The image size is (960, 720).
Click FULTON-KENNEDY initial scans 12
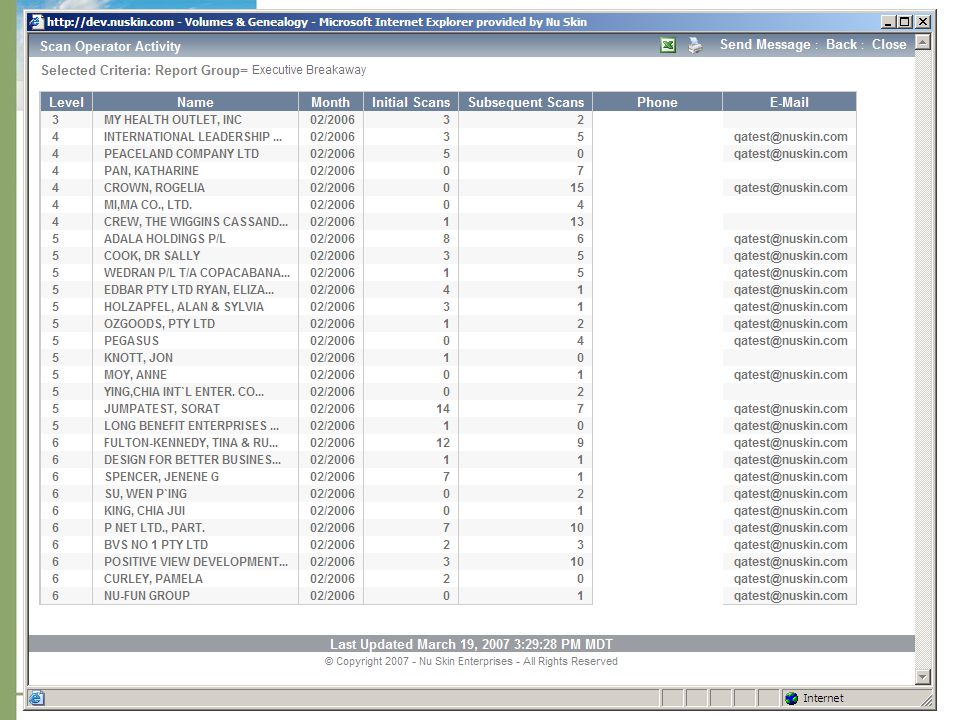tap(443, 443)
